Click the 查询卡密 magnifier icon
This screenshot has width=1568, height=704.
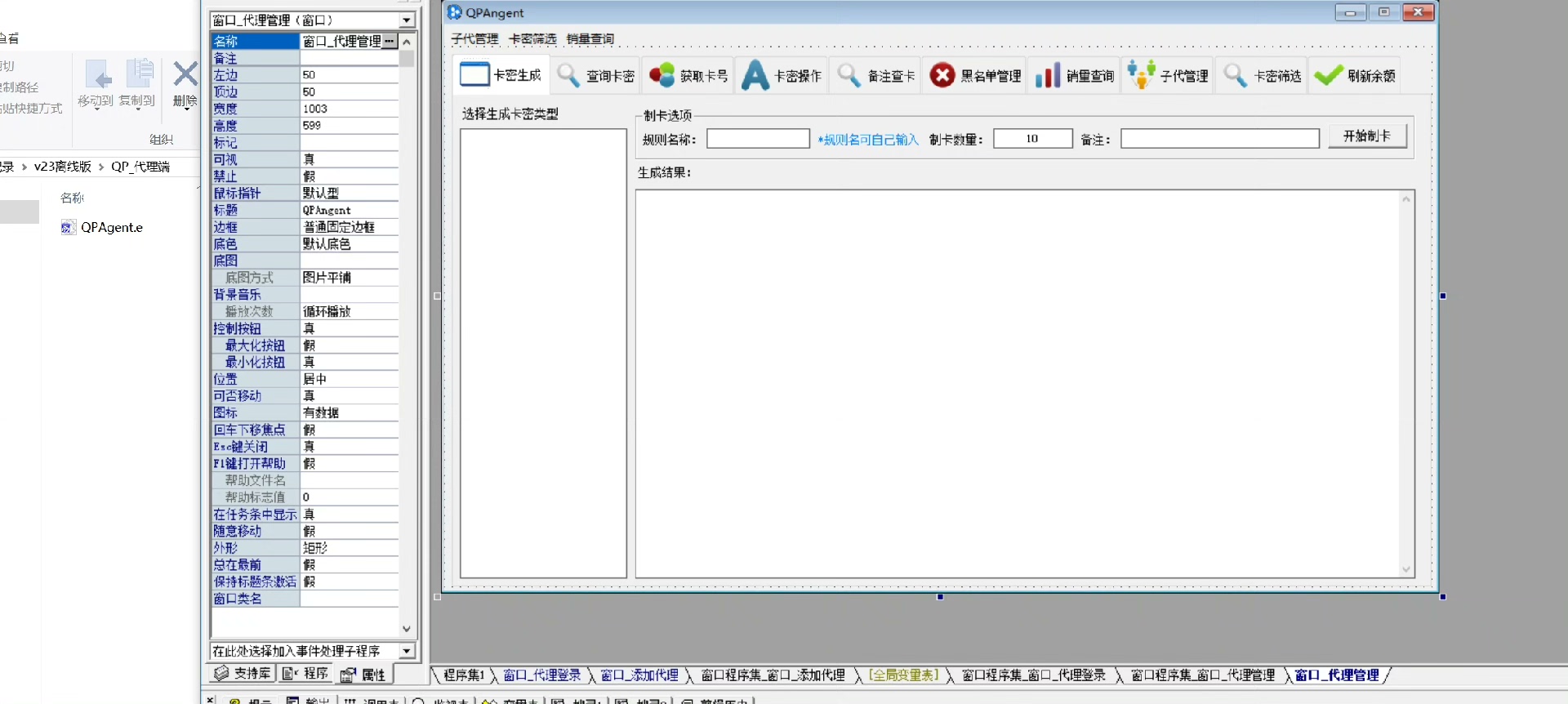[x=568, y=75]
